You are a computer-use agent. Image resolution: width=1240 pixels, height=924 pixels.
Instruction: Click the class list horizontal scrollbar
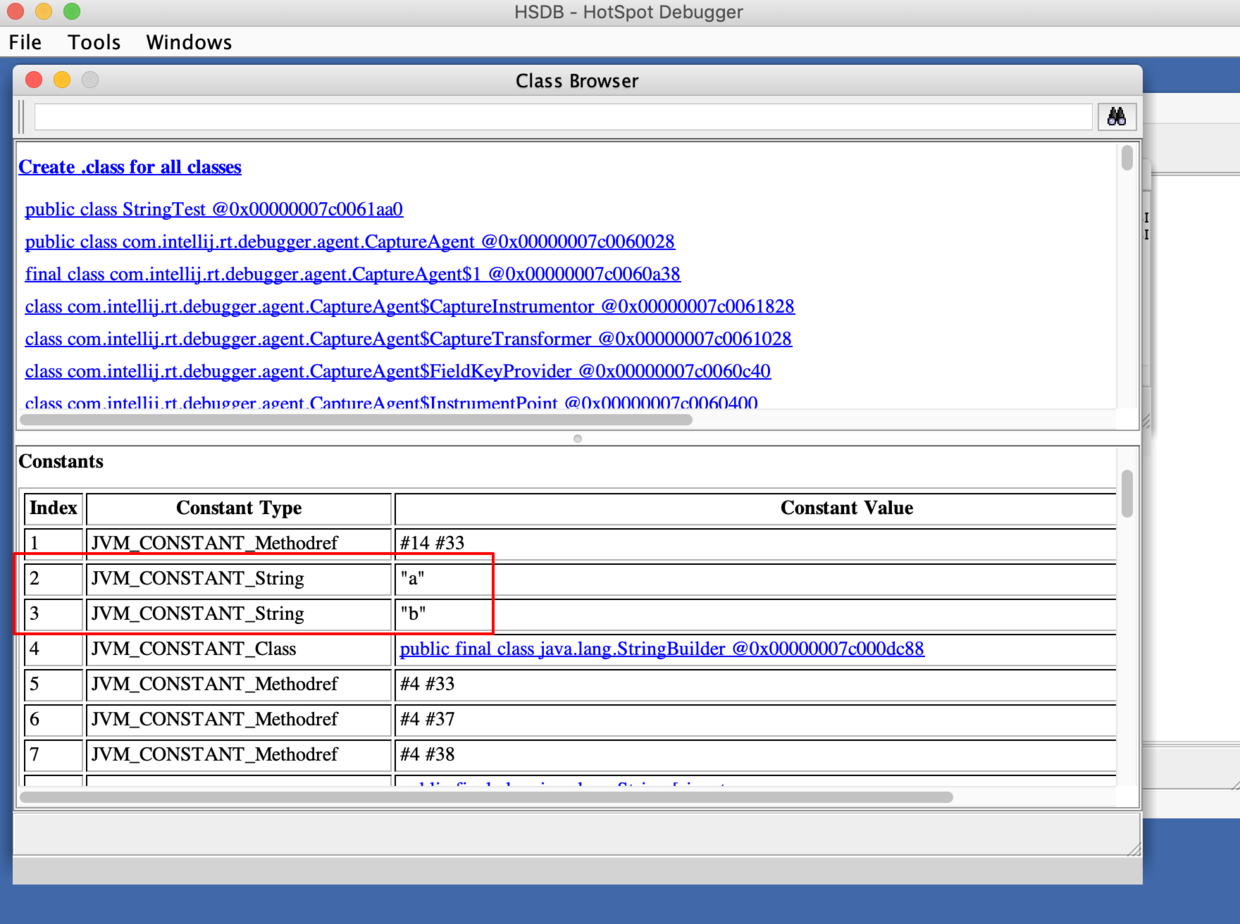[x=355, y=420]
